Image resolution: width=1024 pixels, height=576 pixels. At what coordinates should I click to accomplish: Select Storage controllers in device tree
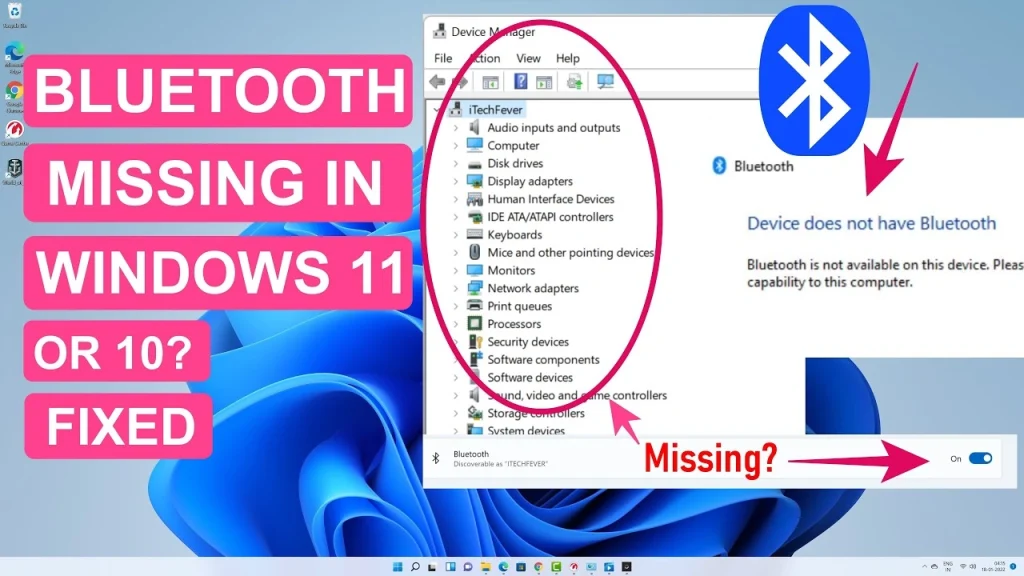pyautogui.click(x=536, y=413)
